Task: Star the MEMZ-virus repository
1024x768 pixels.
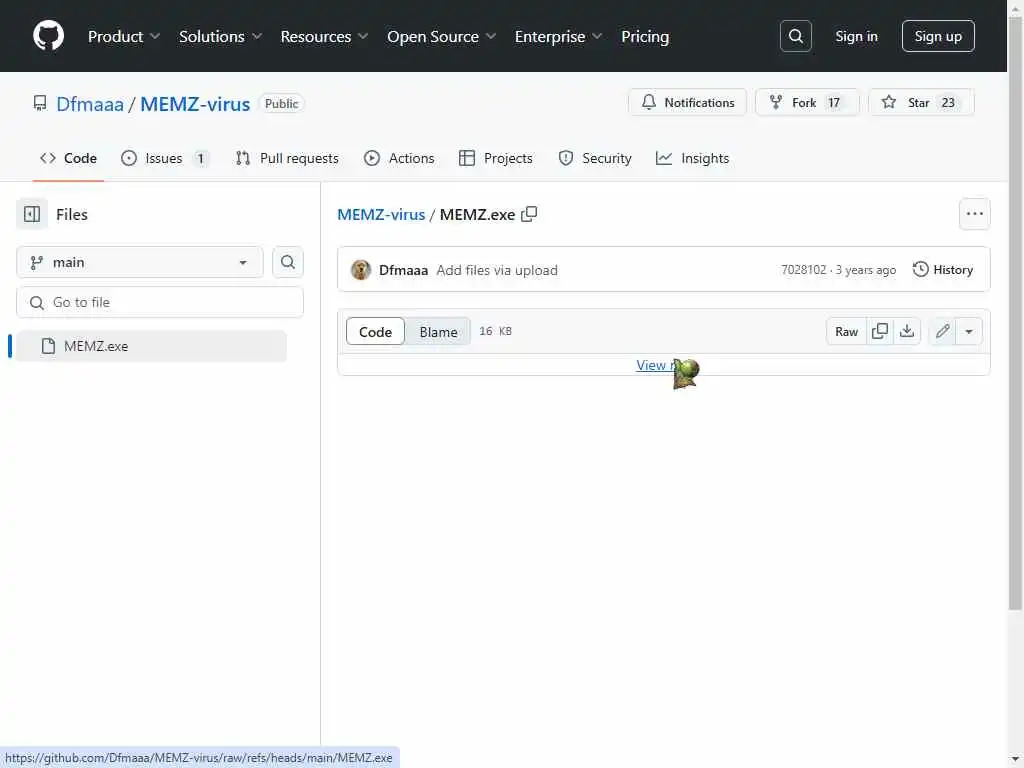Action: click(x=921, y=103)
